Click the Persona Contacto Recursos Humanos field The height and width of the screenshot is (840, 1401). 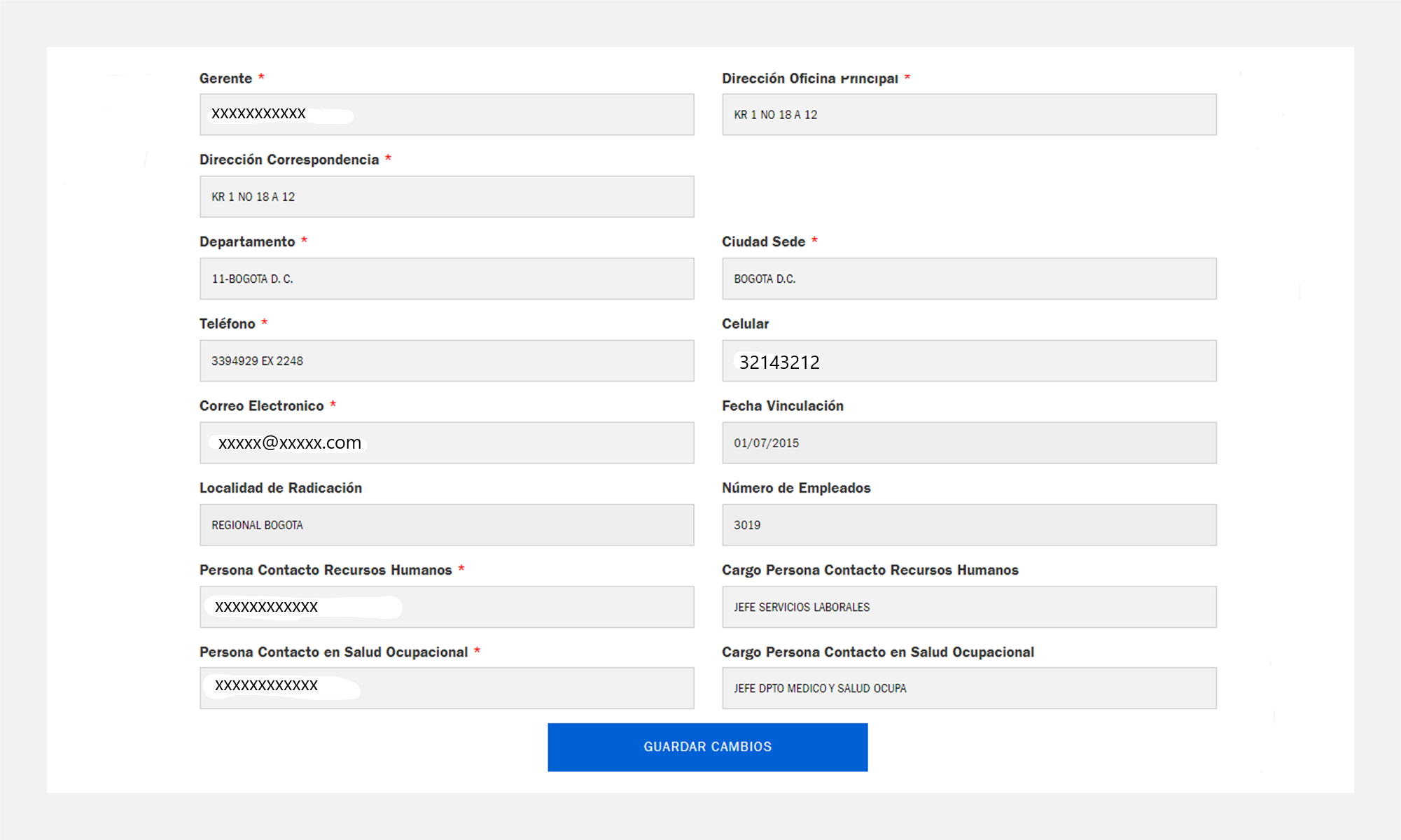[x=447, y=607]
